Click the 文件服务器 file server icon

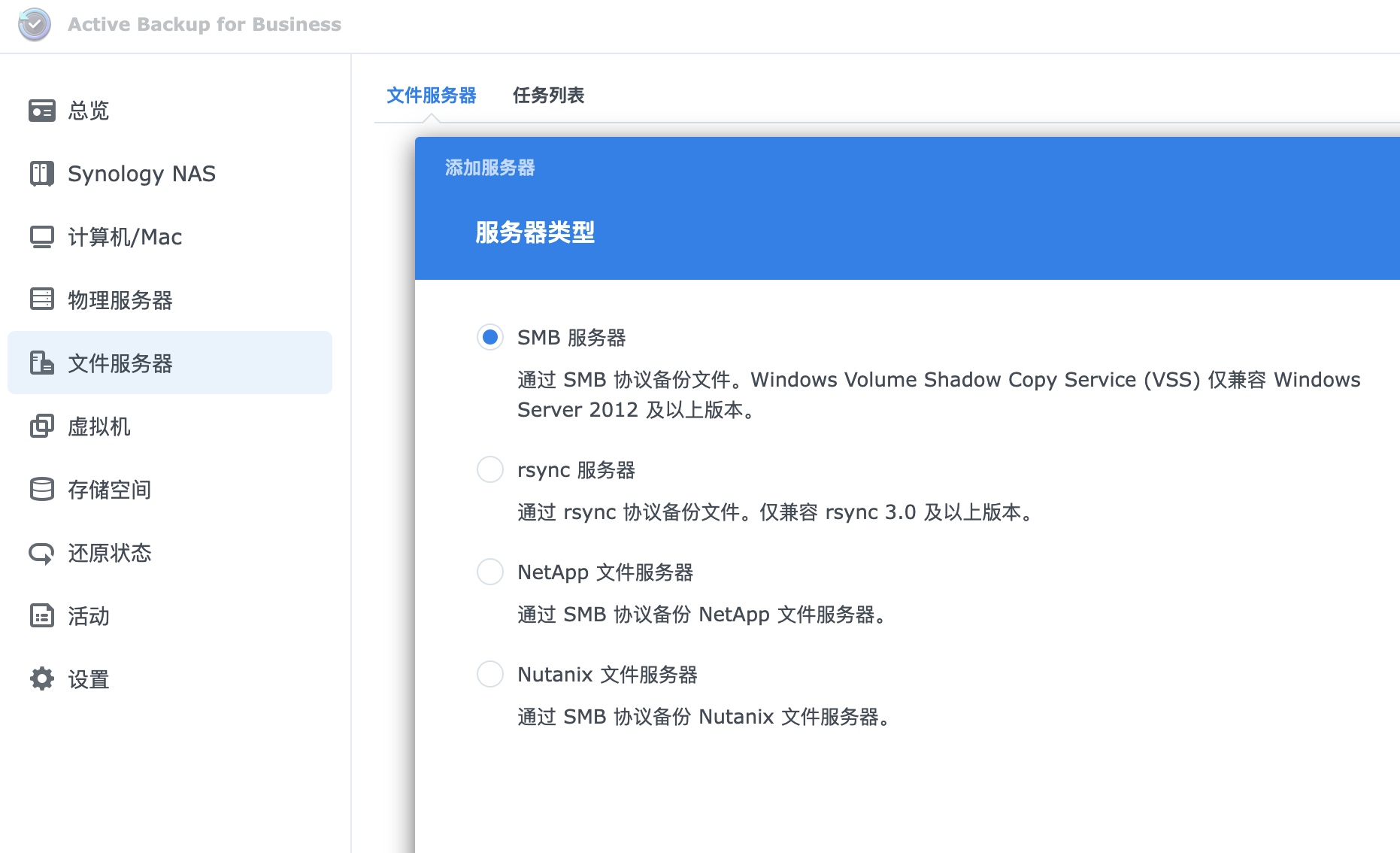42,363
